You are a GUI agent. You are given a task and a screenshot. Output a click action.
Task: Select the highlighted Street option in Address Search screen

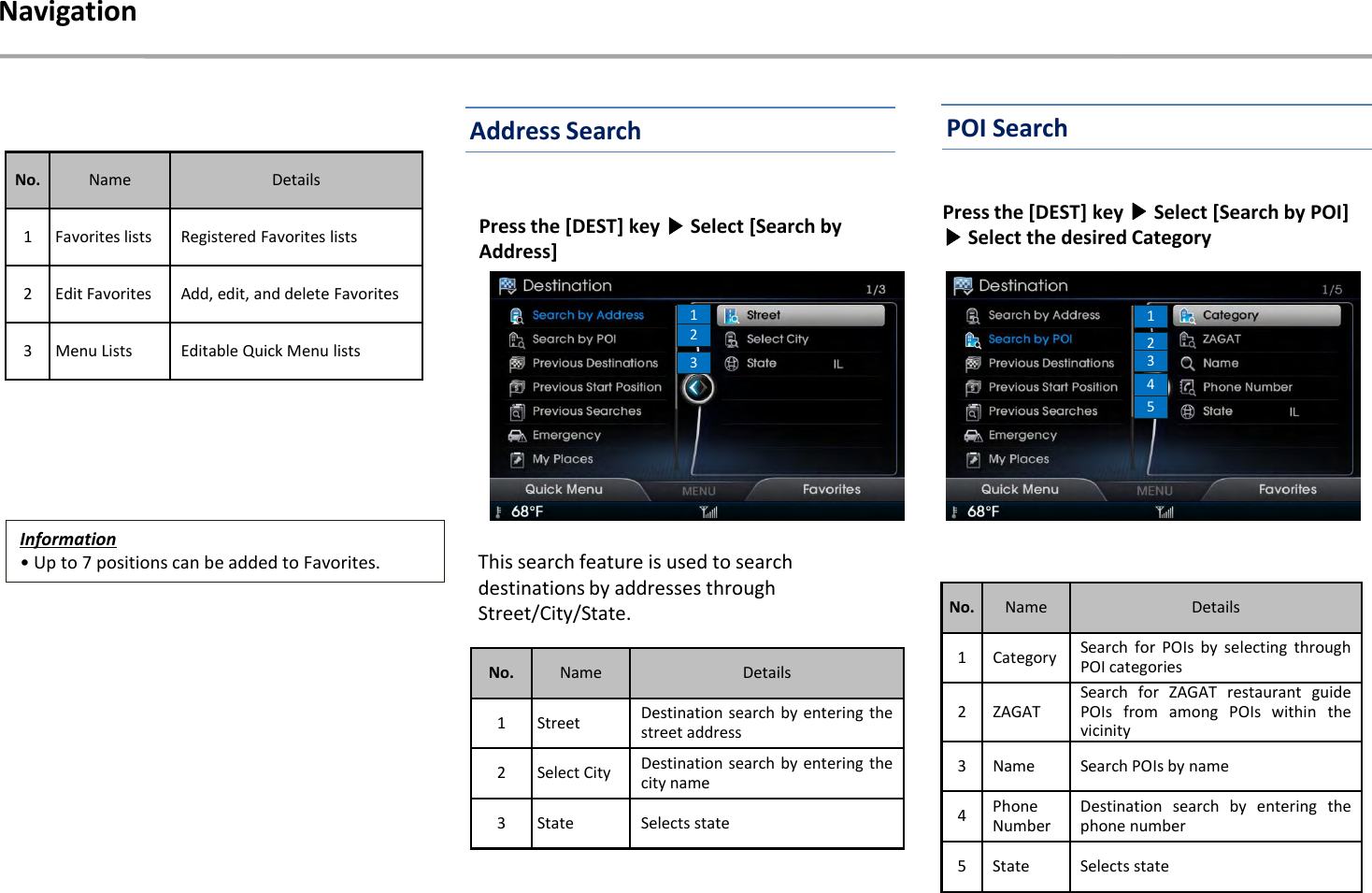point(801,316)
